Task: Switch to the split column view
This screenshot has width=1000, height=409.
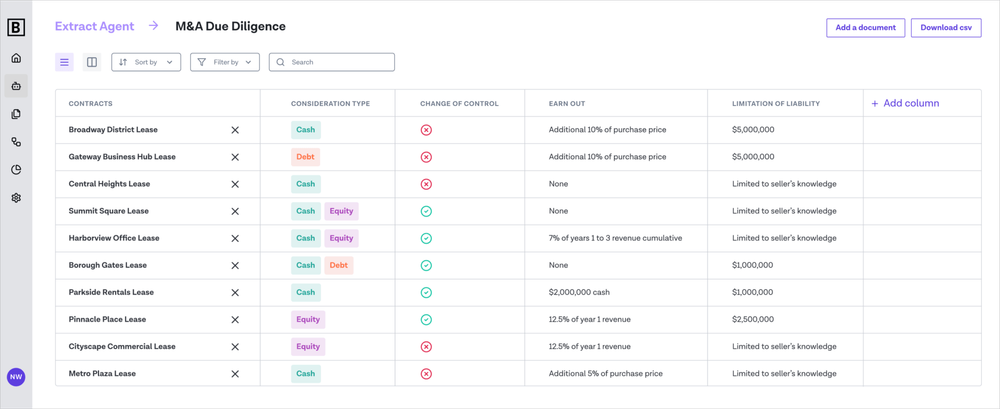Action: pos(92,62)
